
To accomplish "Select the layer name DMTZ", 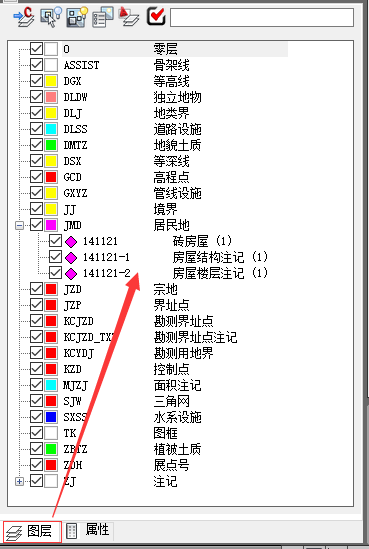I will tap(75, 145).
